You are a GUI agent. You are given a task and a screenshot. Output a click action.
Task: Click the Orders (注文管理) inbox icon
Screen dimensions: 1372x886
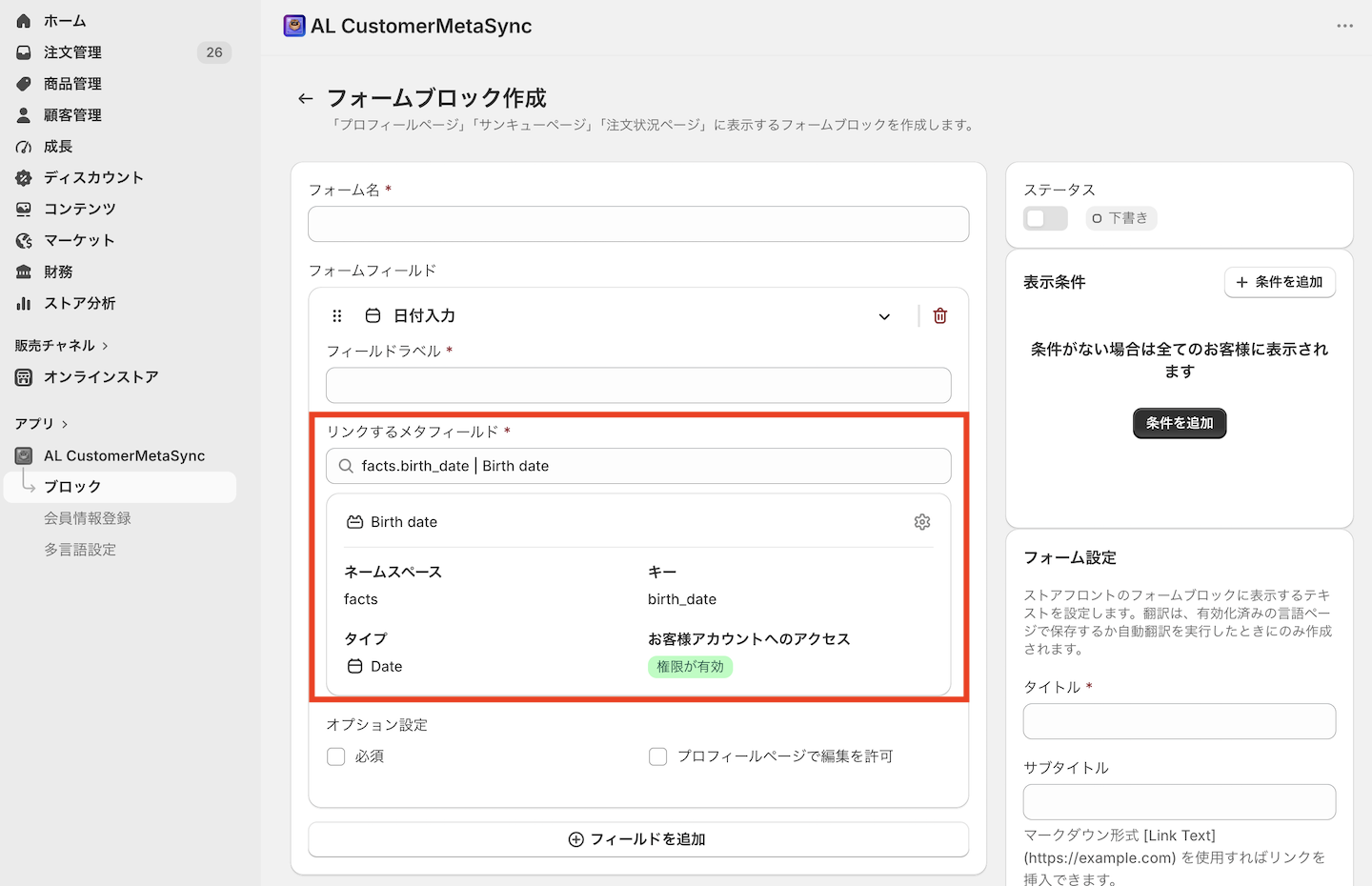pos(24,52)
